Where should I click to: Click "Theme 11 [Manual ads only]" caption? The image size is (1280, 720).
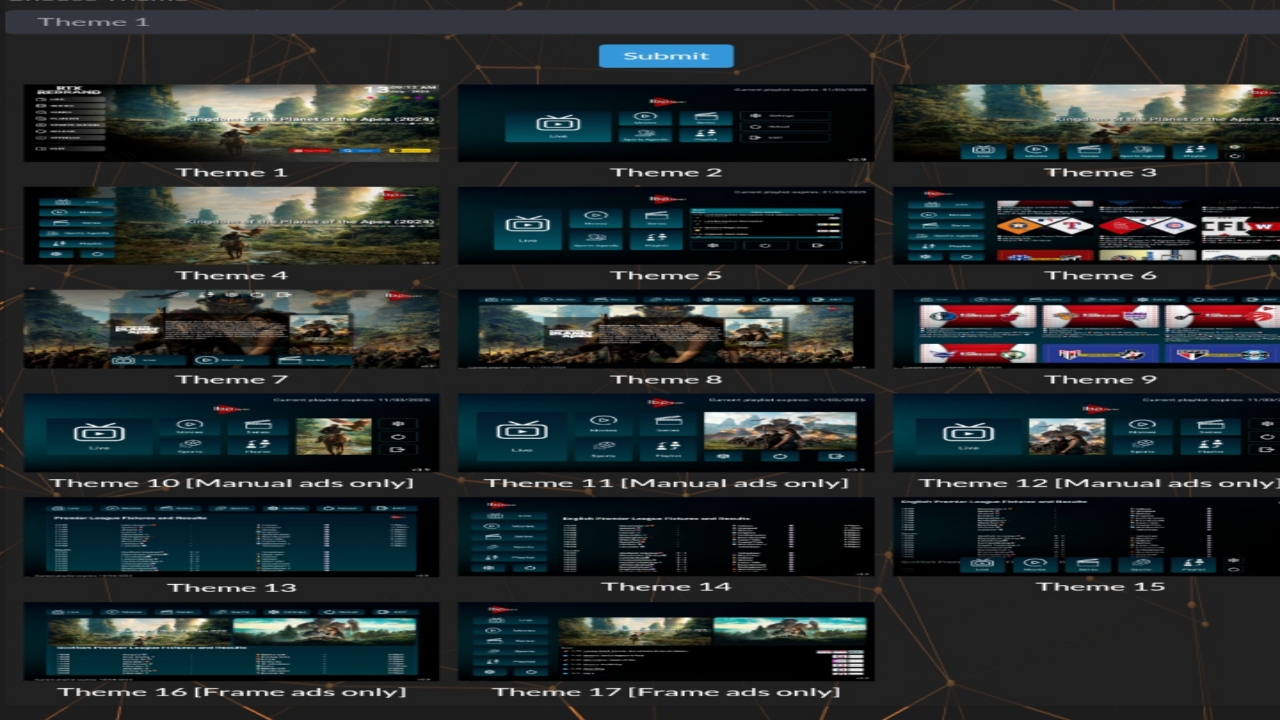click(x=666, y=483)
